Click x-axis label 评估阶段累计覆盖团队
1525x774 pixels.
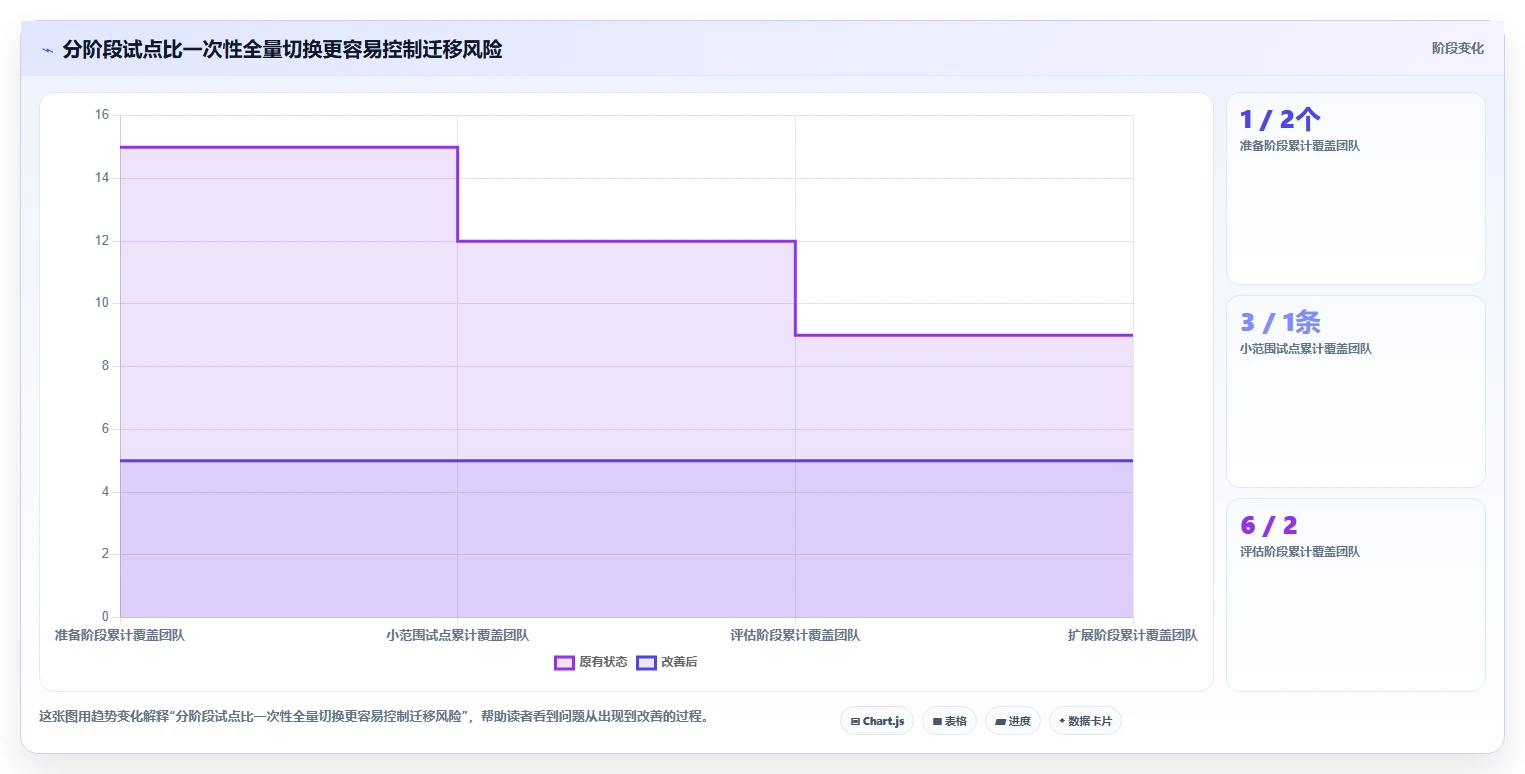[x=795, y=635]
